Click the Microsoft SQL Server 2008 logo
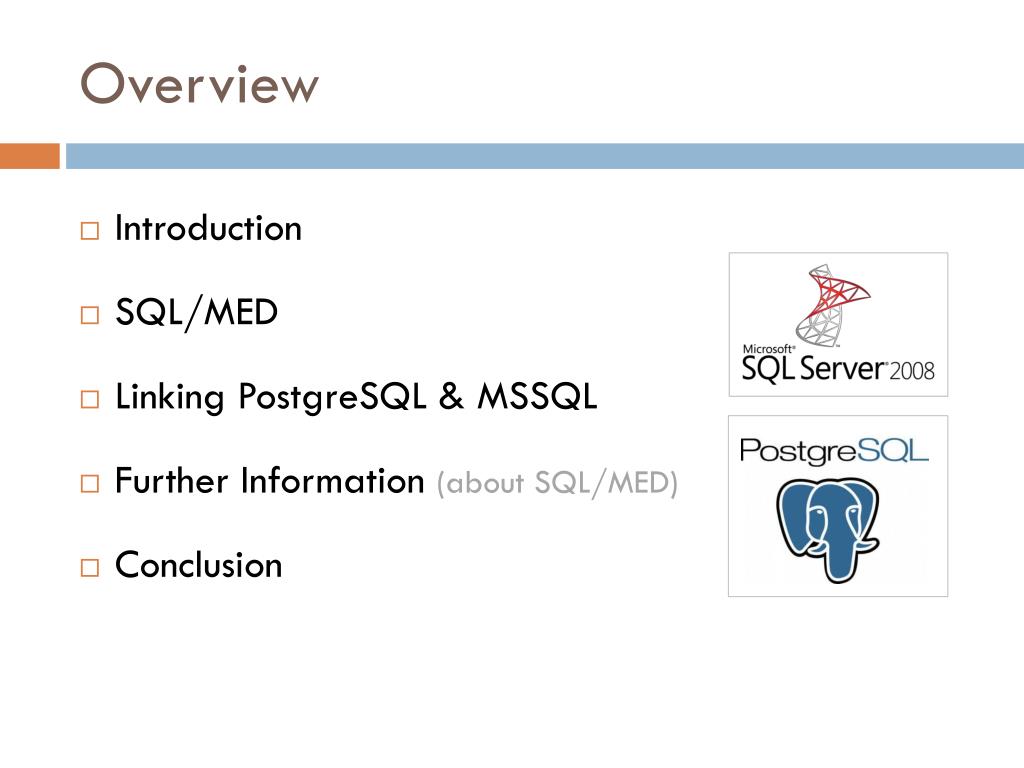1024x768 pixels. click(x=838, y=325)
